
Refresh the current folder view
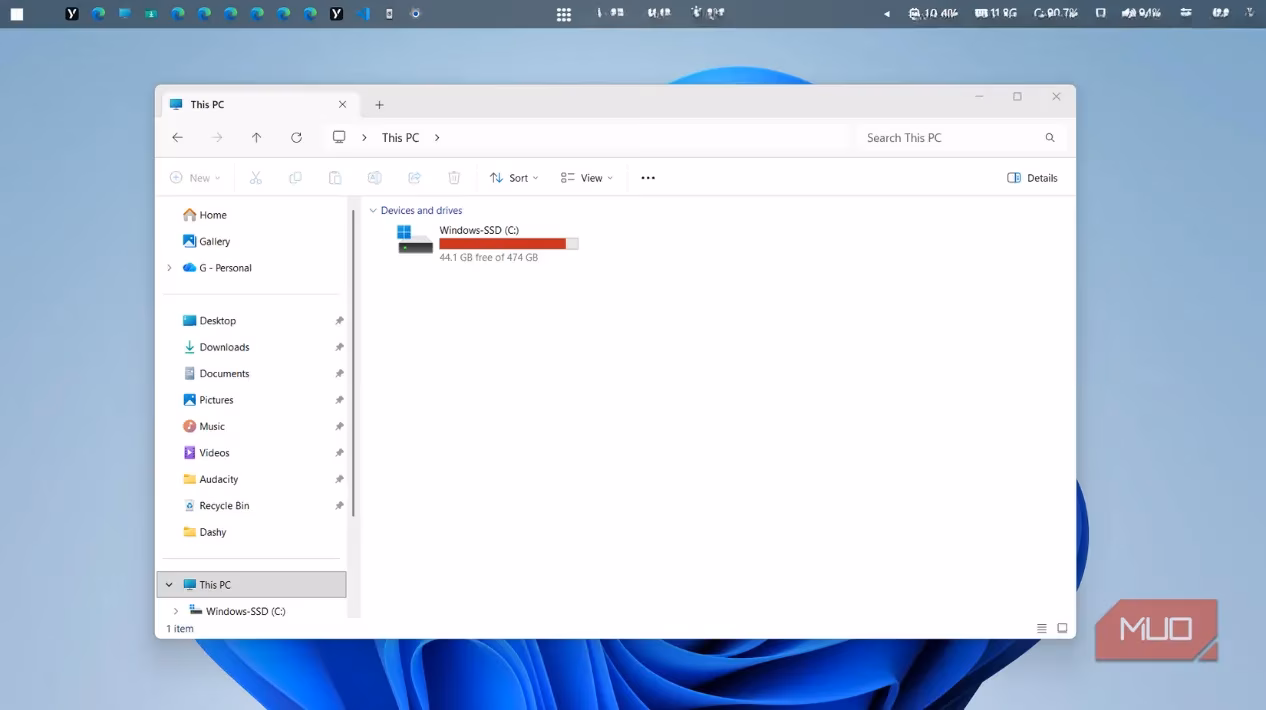pyautogui.click(x=296, y=137)
